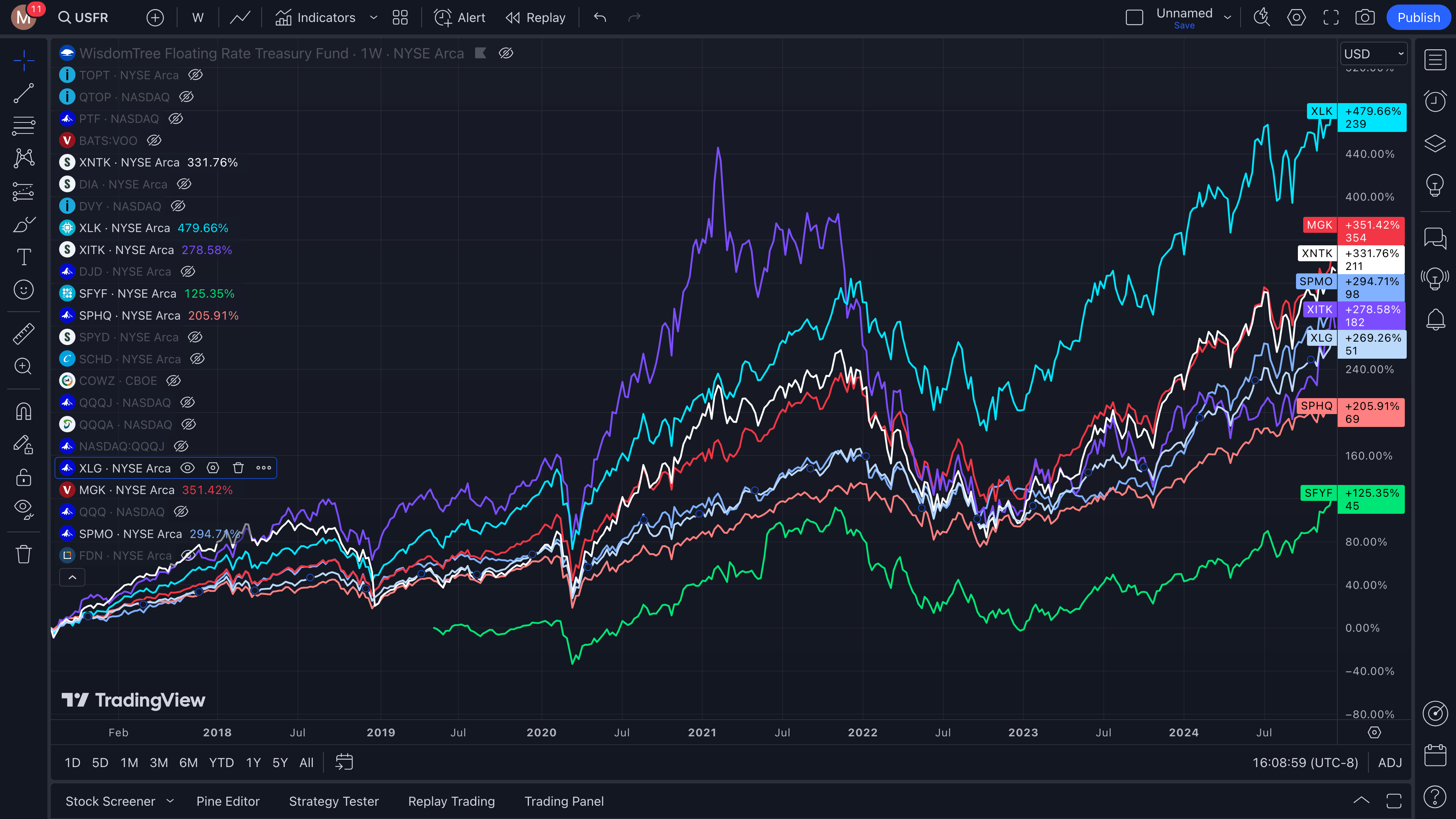Image resolution: width=1456 pixels, height=819 pixels.
Task: Open the Pine Editor tab
Action: pos(228,801)
